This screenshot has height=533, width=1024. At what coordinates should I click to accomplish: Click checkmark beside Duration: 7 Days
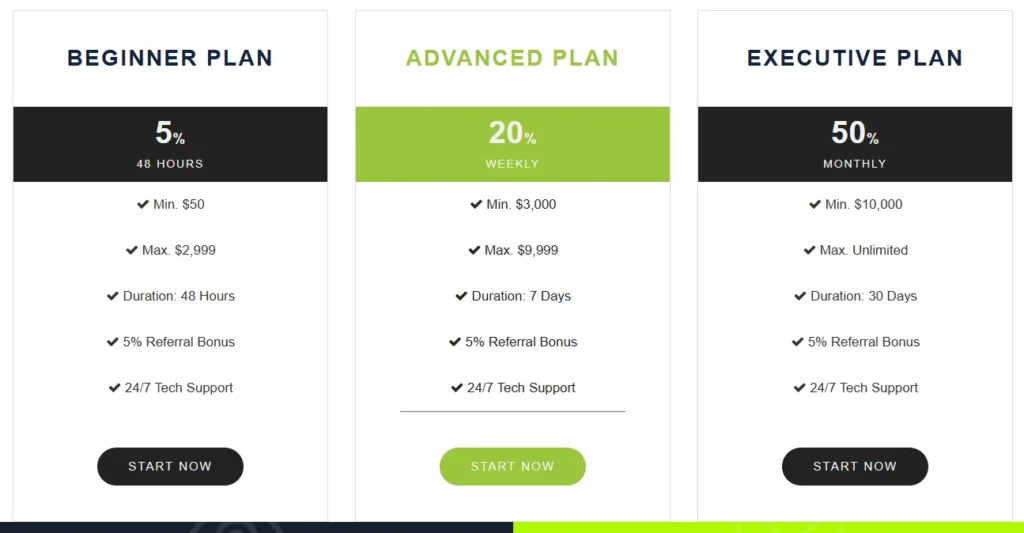[462, 296]
